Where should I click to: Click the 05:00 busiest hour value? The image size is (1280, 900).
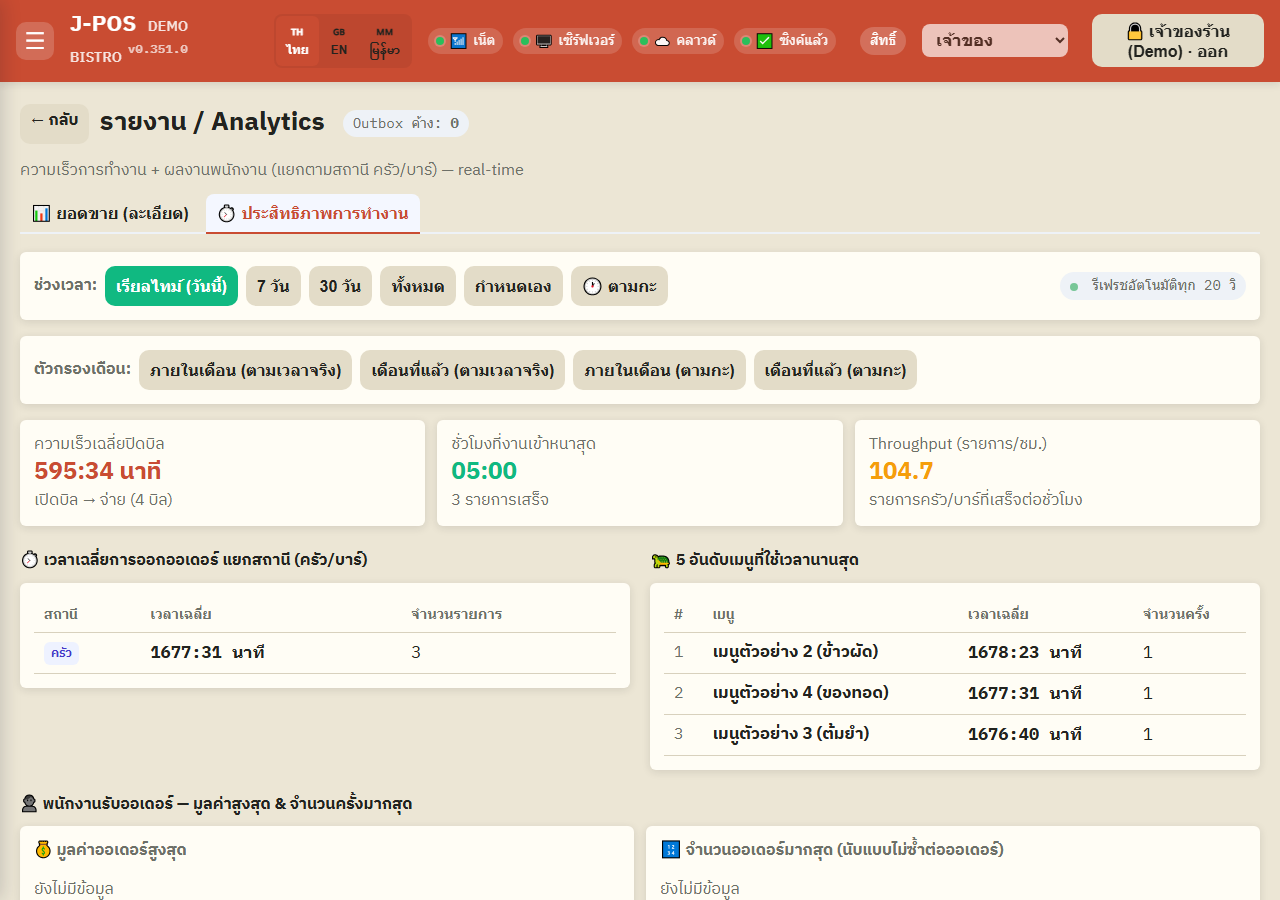pyautogui.click(x=484, y=471)
